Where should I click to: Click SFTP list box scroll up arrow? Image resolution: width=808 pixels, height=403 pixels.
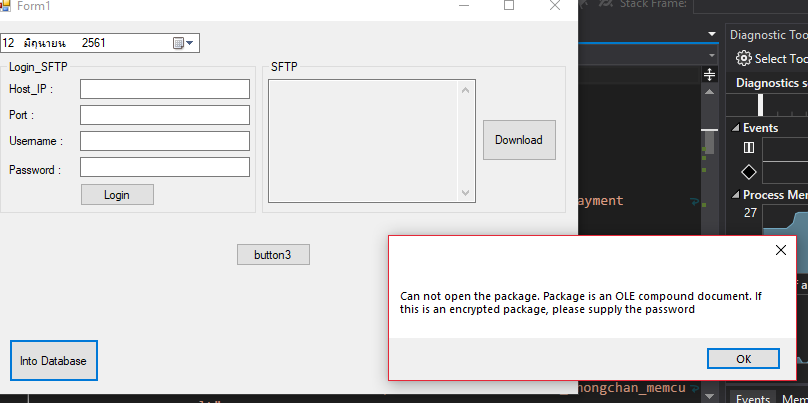[x=465, y=91]
